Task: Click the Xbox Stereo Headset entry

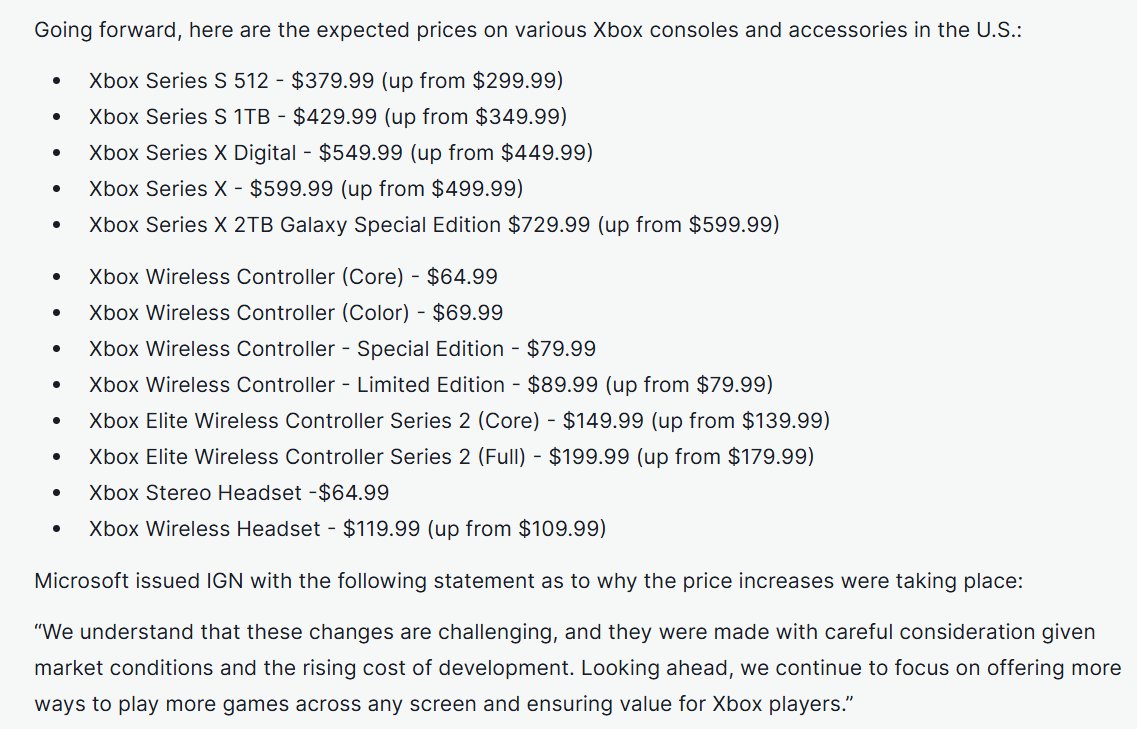Action: [239, 493]
